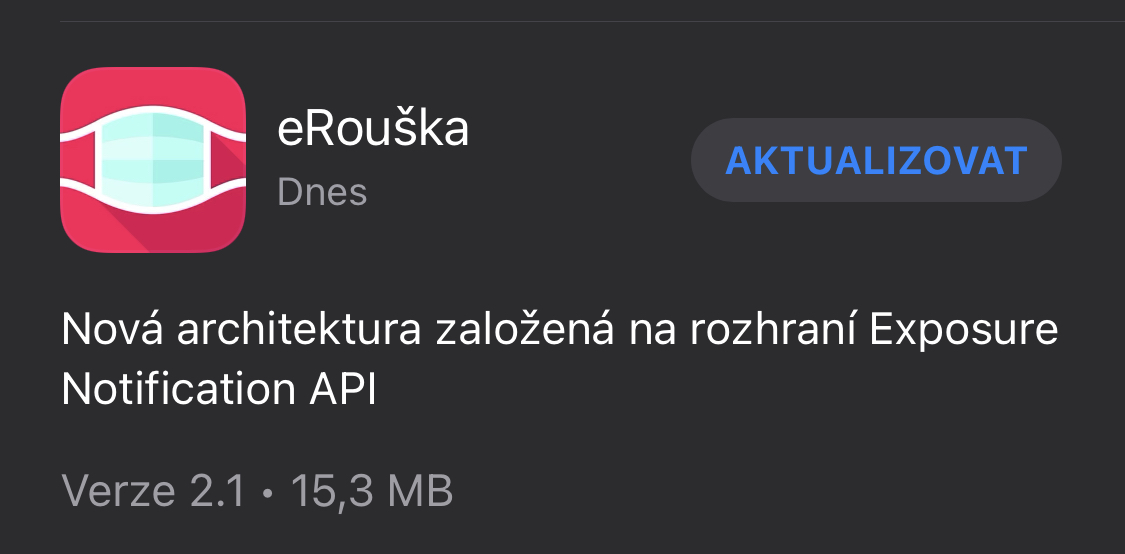Click the bullet between version and size
Viewport: 1125px width, 554px height.
tap(268, 494)
